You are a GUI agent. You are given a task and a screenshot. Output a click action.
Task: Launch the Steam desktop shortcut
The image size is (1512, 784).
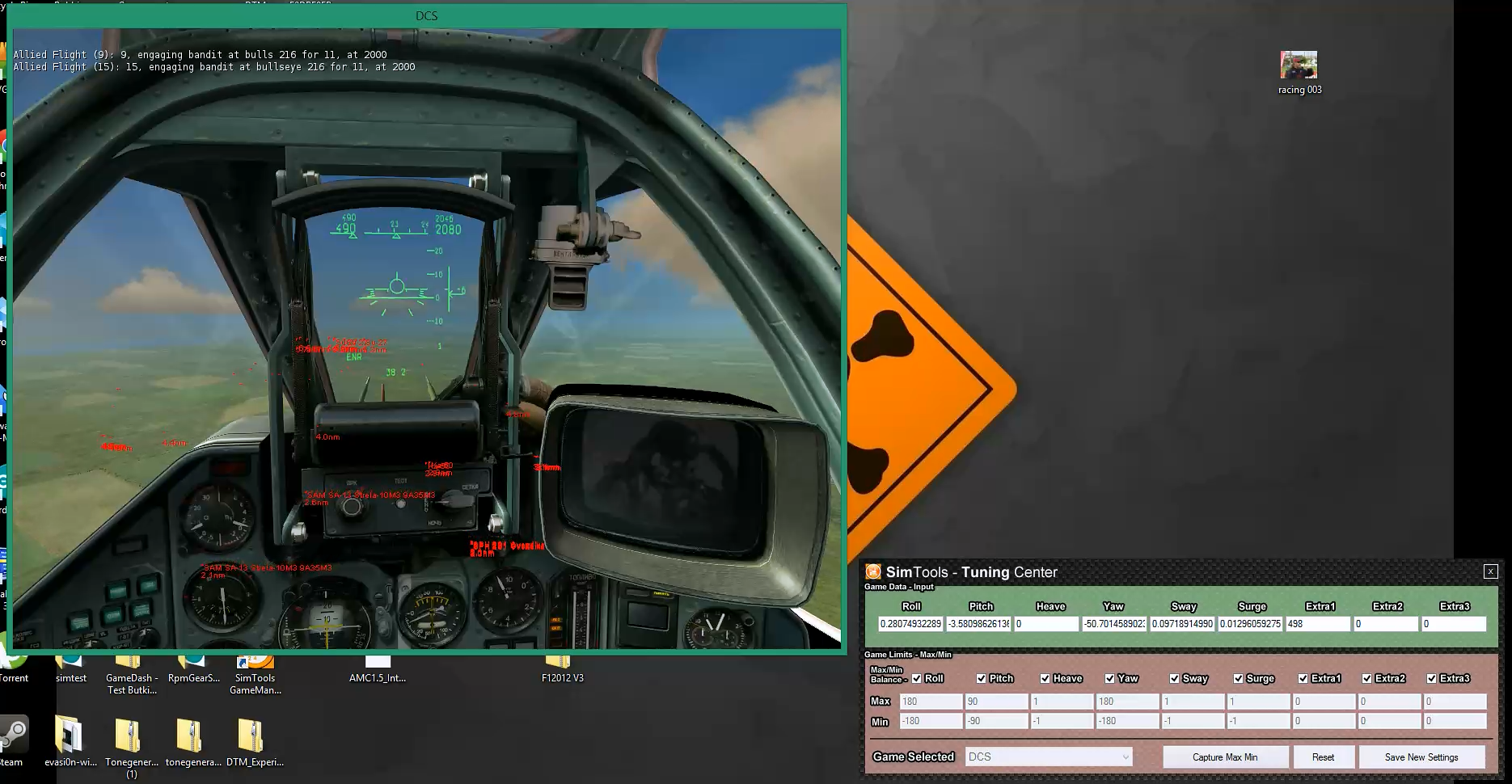pyautogui.click(x=11, y=741)
